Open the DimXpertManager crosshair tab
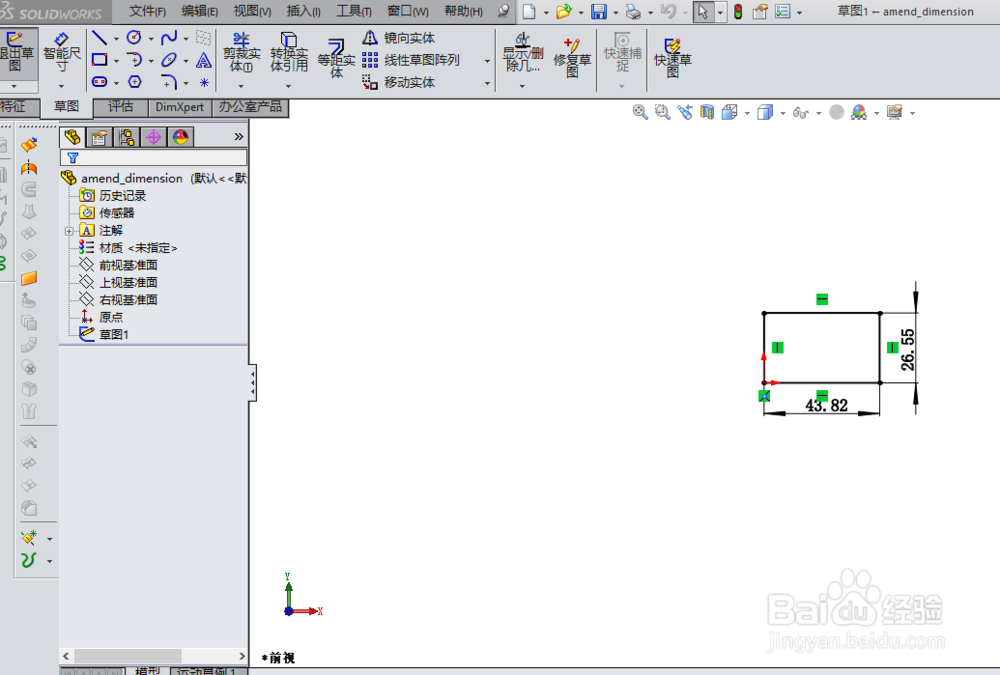Viewport: 1000px width, 675px height. pos(154,137)
